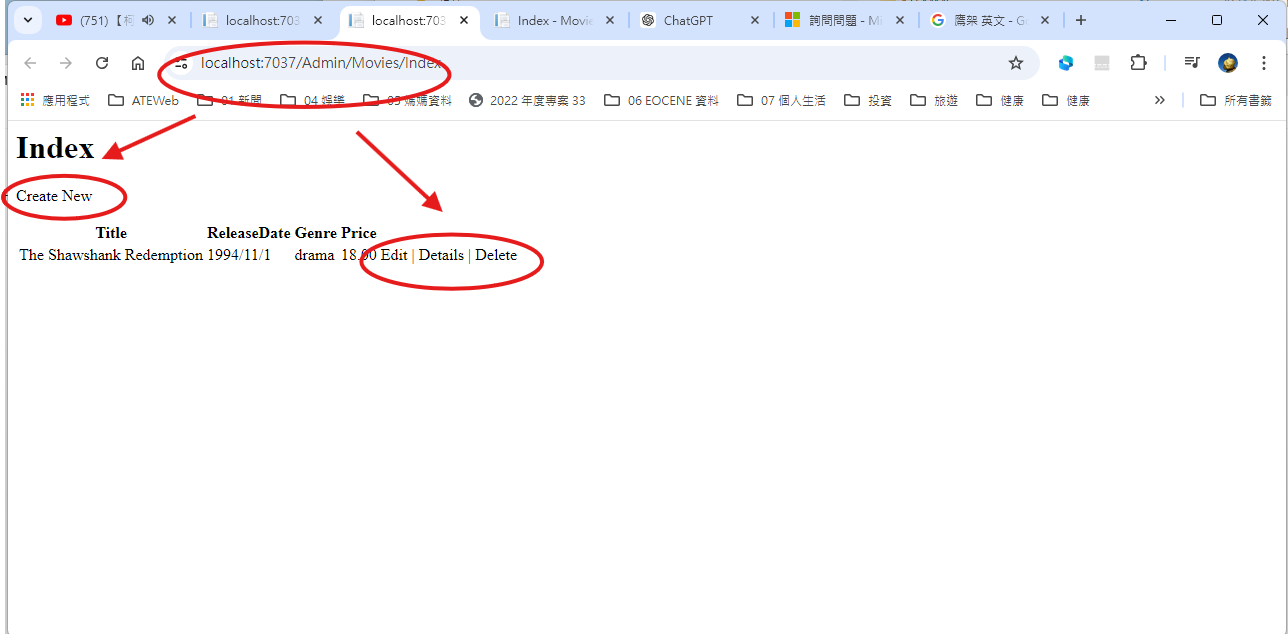Screen dimensions: 1288x634
Task: Open the 所有書籤 all bookmarks folder
Action: [x=1236, y=100]
